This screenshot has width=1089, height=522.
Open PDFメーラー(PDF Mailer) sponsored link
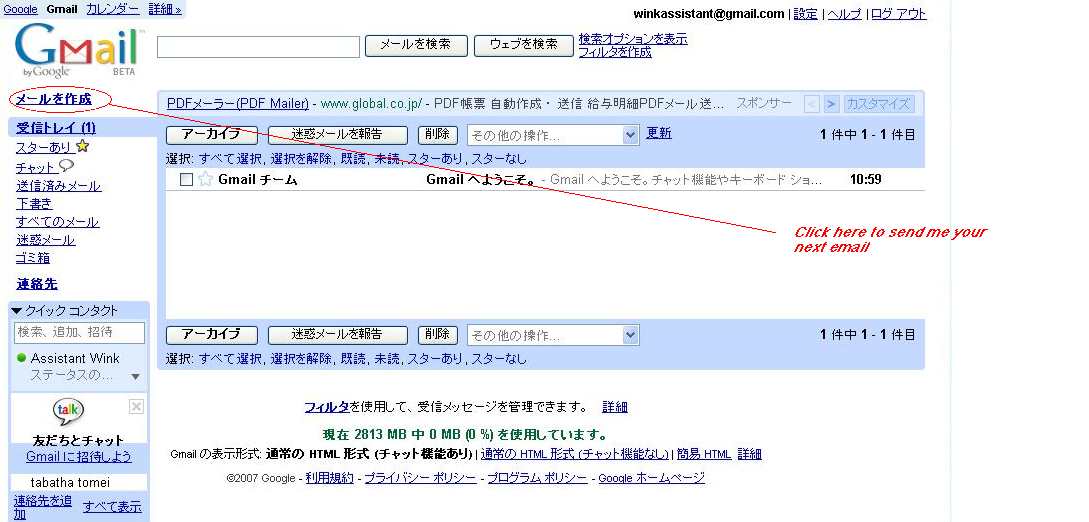click(x=238, y=104)
